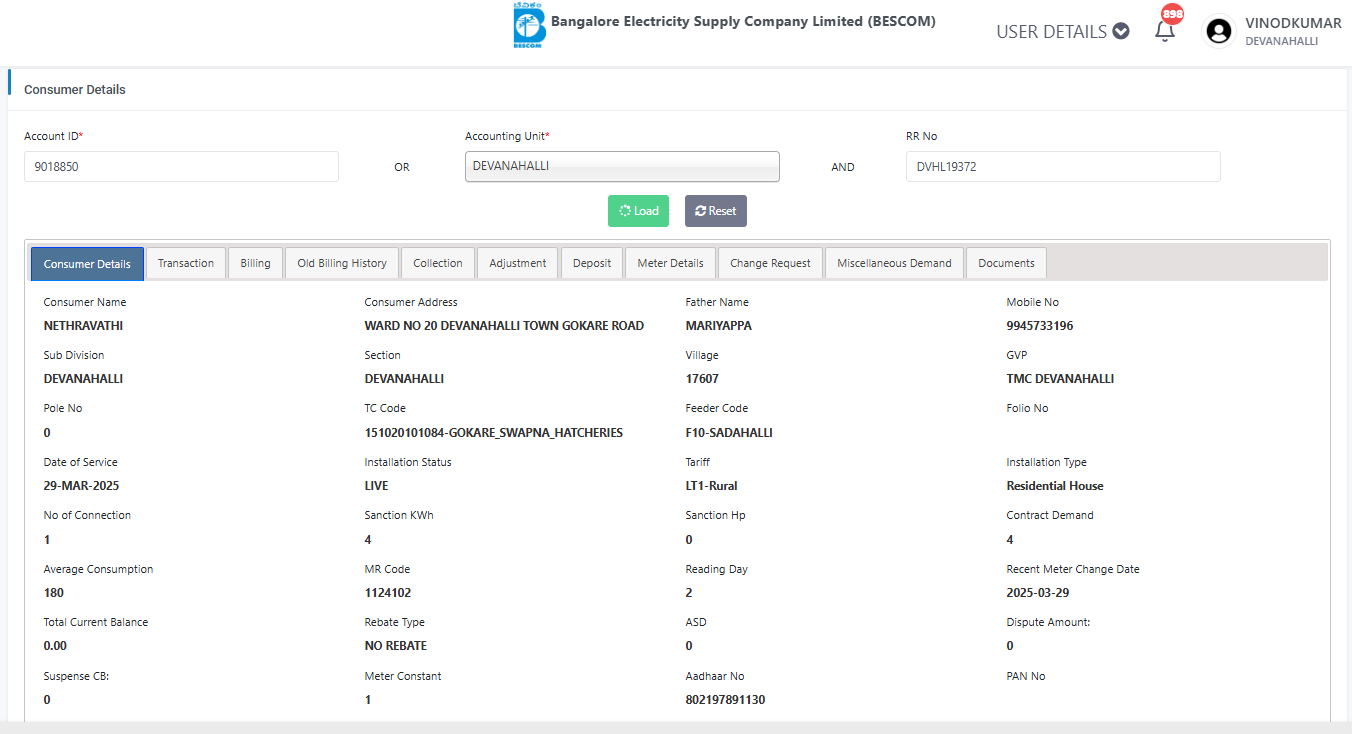Image resolution: width=1352 pixels, height=734 pixels.
Task: Open the Old Billing History tab
Action: 342,263
